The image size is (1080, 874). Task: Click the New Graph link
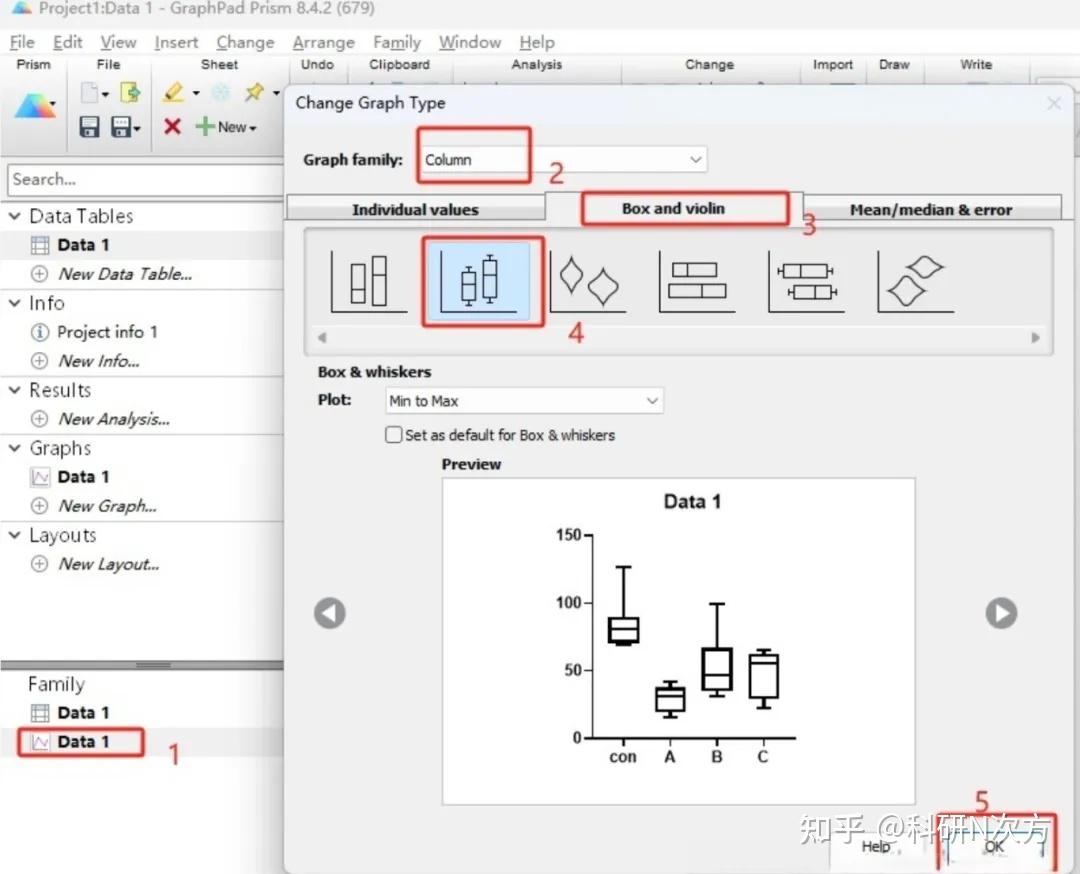tap(107, 506)
